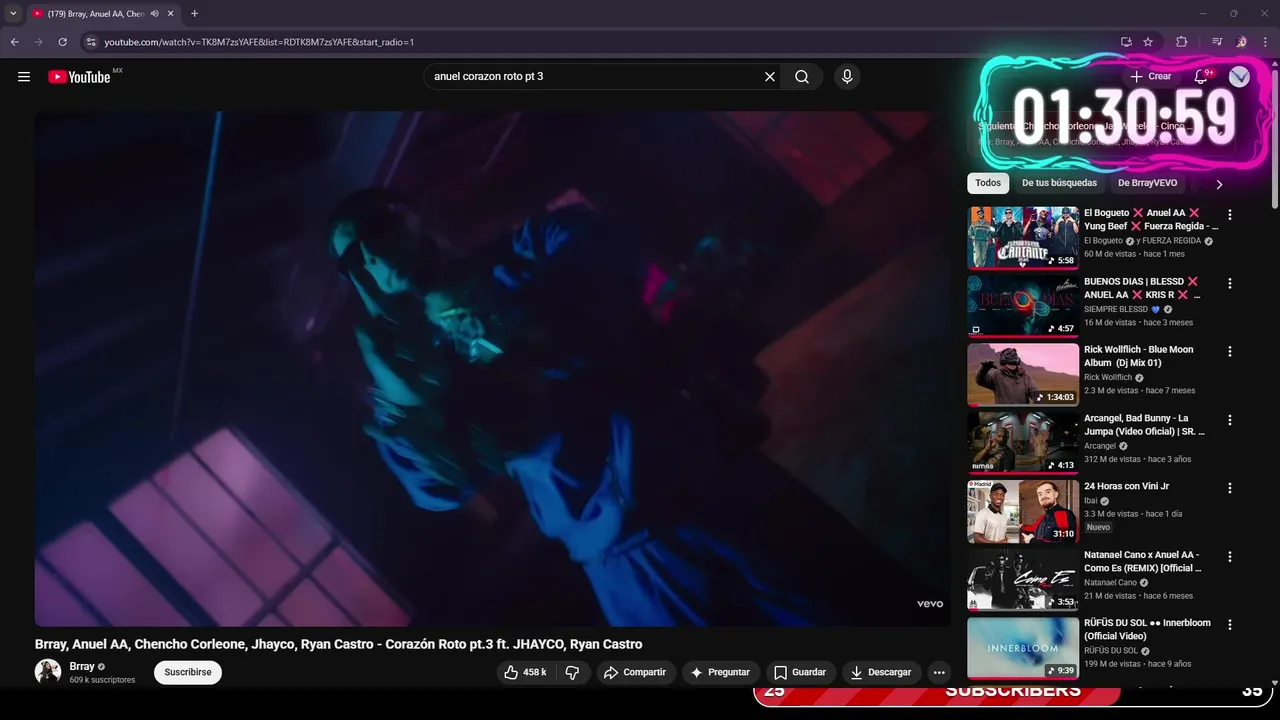1280x720 pixels.
Task: Open RÜFÜS DU SOL Innerbloom thumbnail
Action: [x=1023, y=647]
